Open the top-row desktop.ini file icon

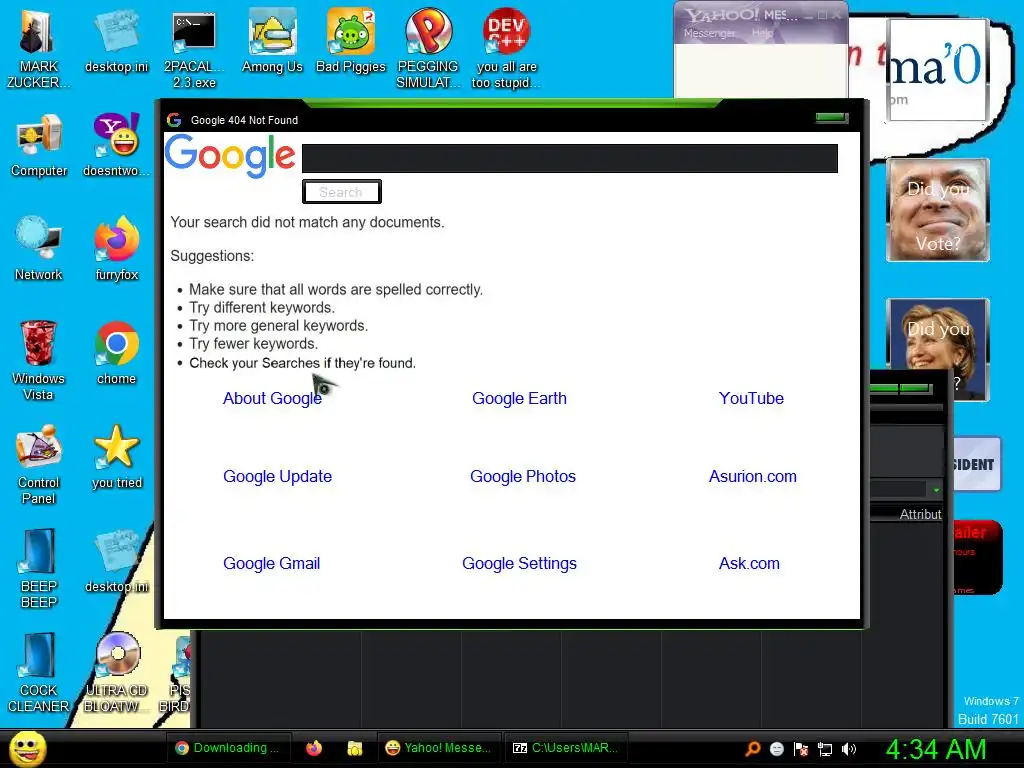(116, 40)
